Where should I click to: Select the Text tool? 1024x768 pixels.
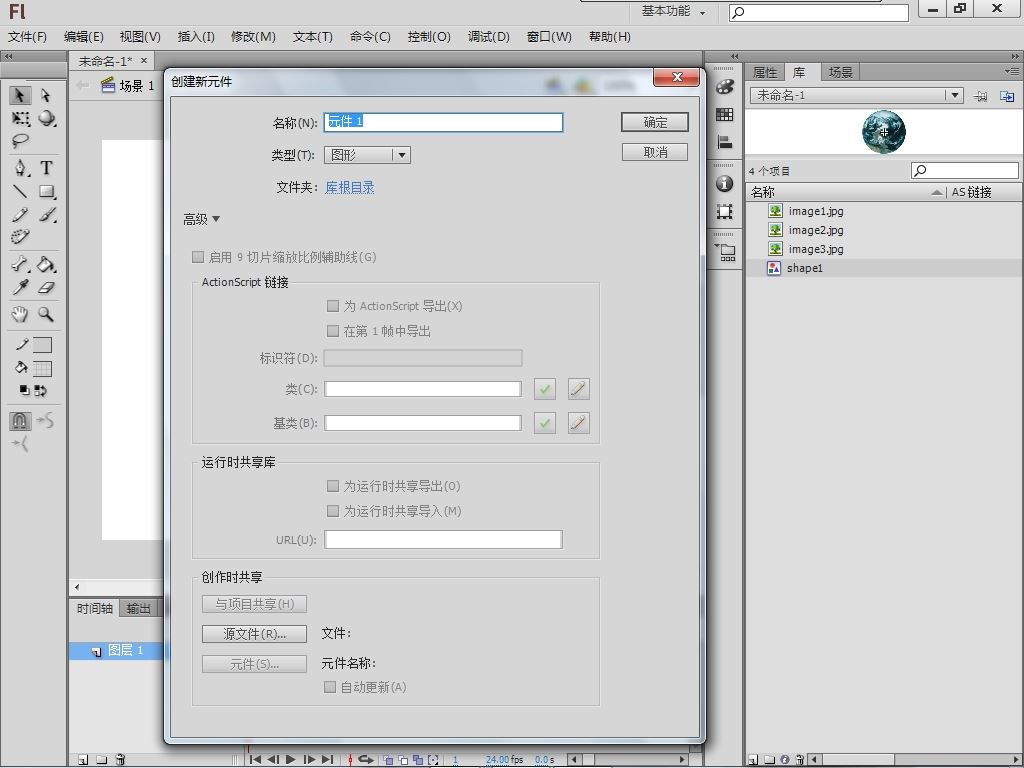point(46,168)
